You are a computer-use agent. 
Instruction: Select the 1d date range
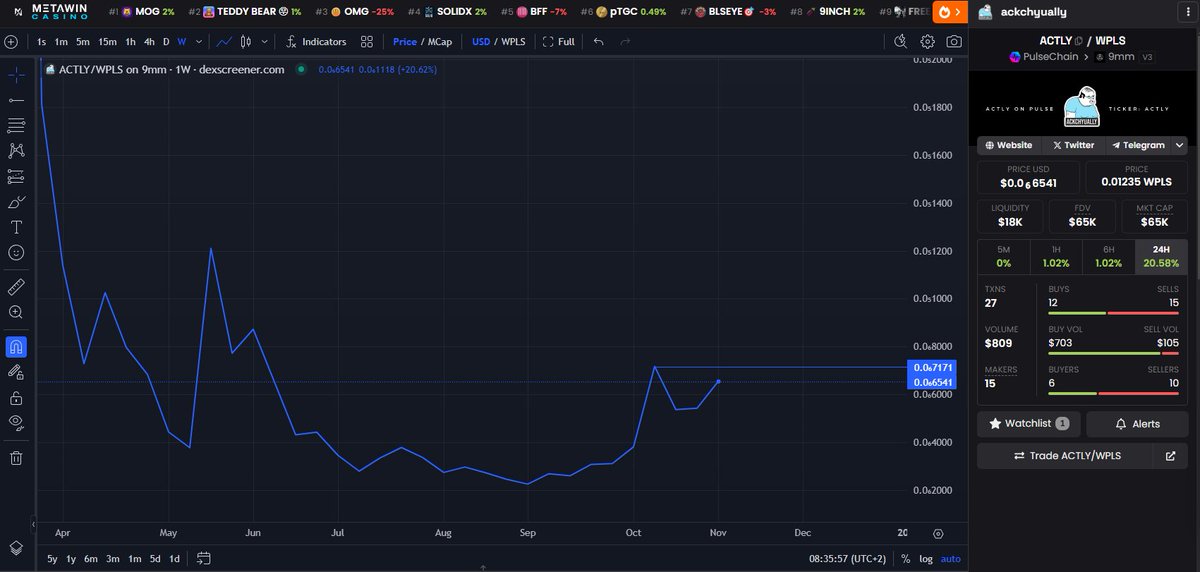point(174,558)
